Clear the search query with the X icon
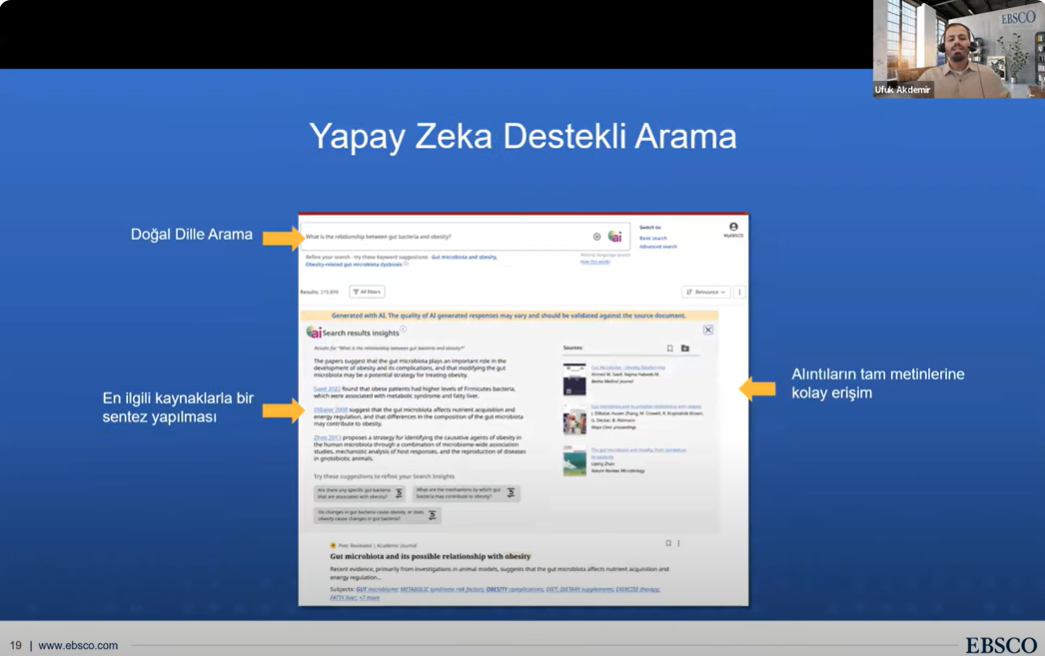Viewport: 1045px width, 656px height. pos(597,237)
